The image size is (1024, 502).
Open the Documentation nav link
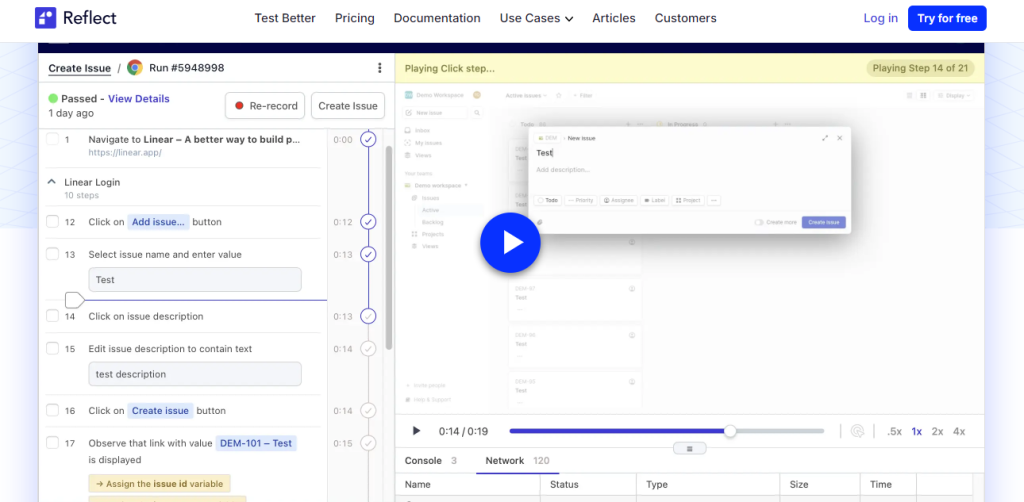pos(437,18)
